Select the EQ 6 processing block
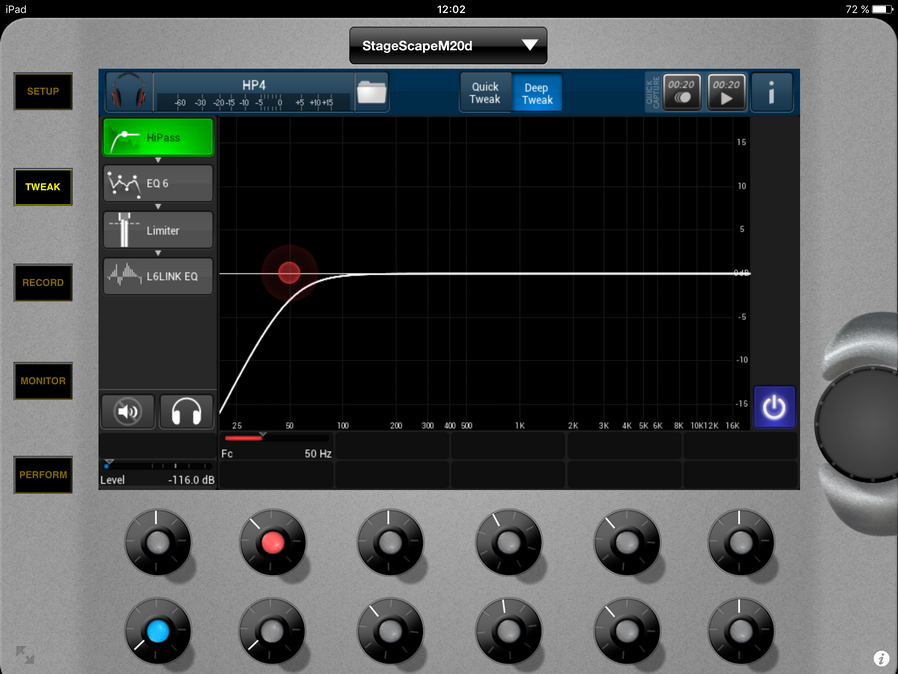 pos(158,184)
